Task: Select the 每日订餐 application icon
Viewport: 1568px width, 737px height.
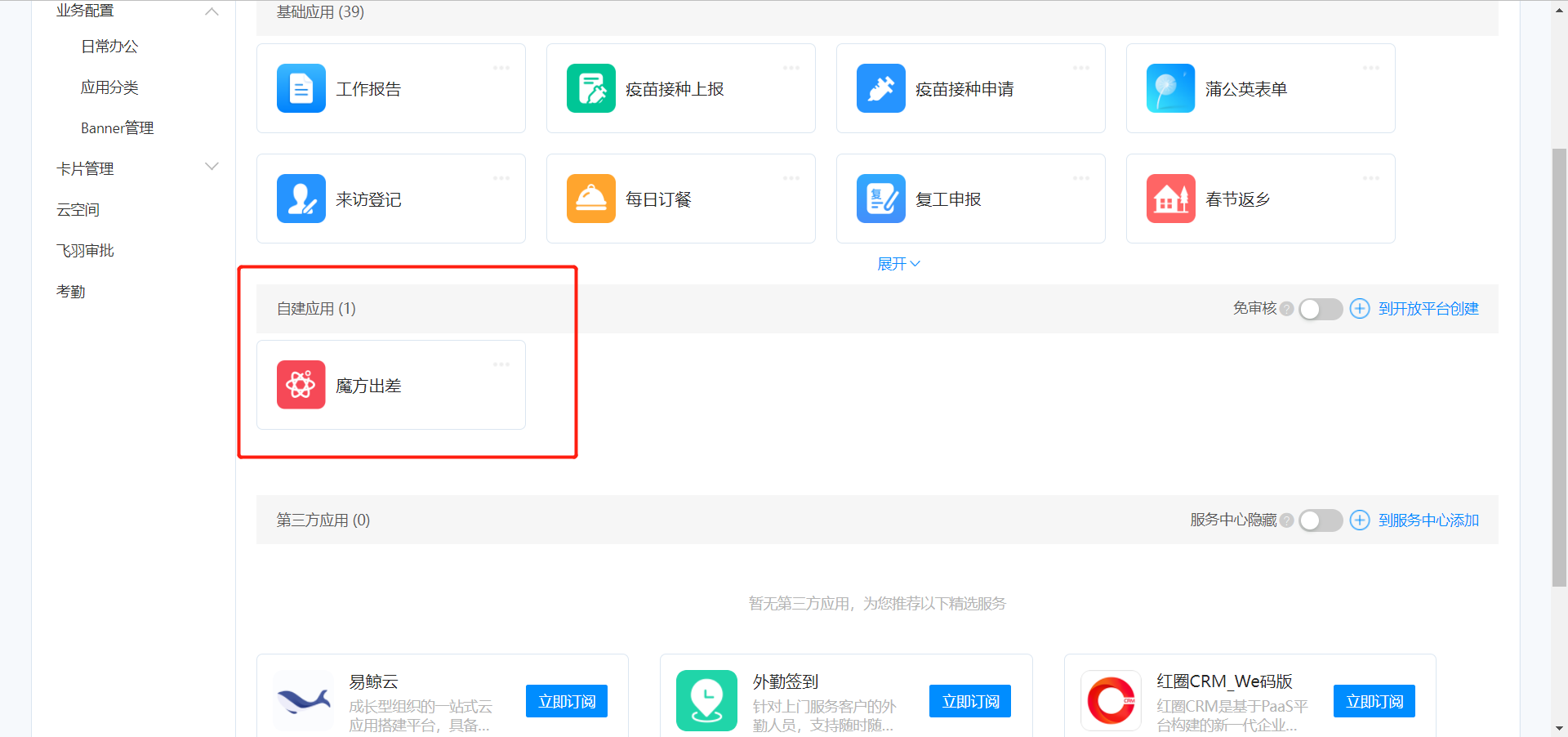Action: (590, 199)
